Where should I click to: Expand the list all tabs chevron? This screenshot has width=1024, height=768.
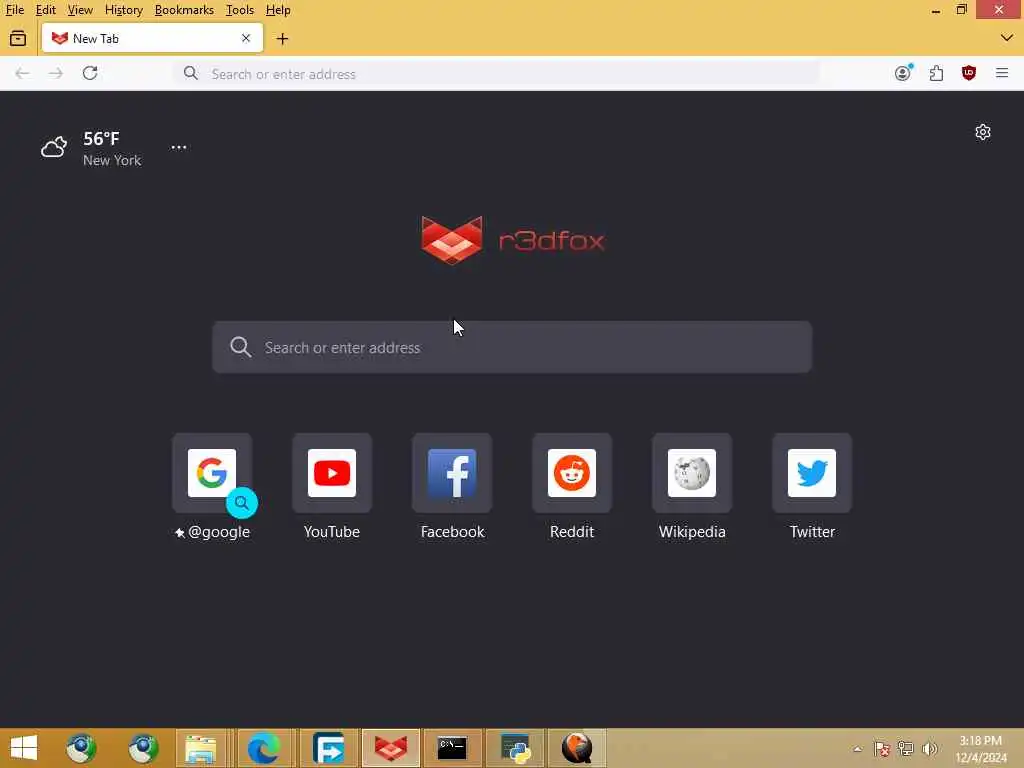pos(1006,38)
